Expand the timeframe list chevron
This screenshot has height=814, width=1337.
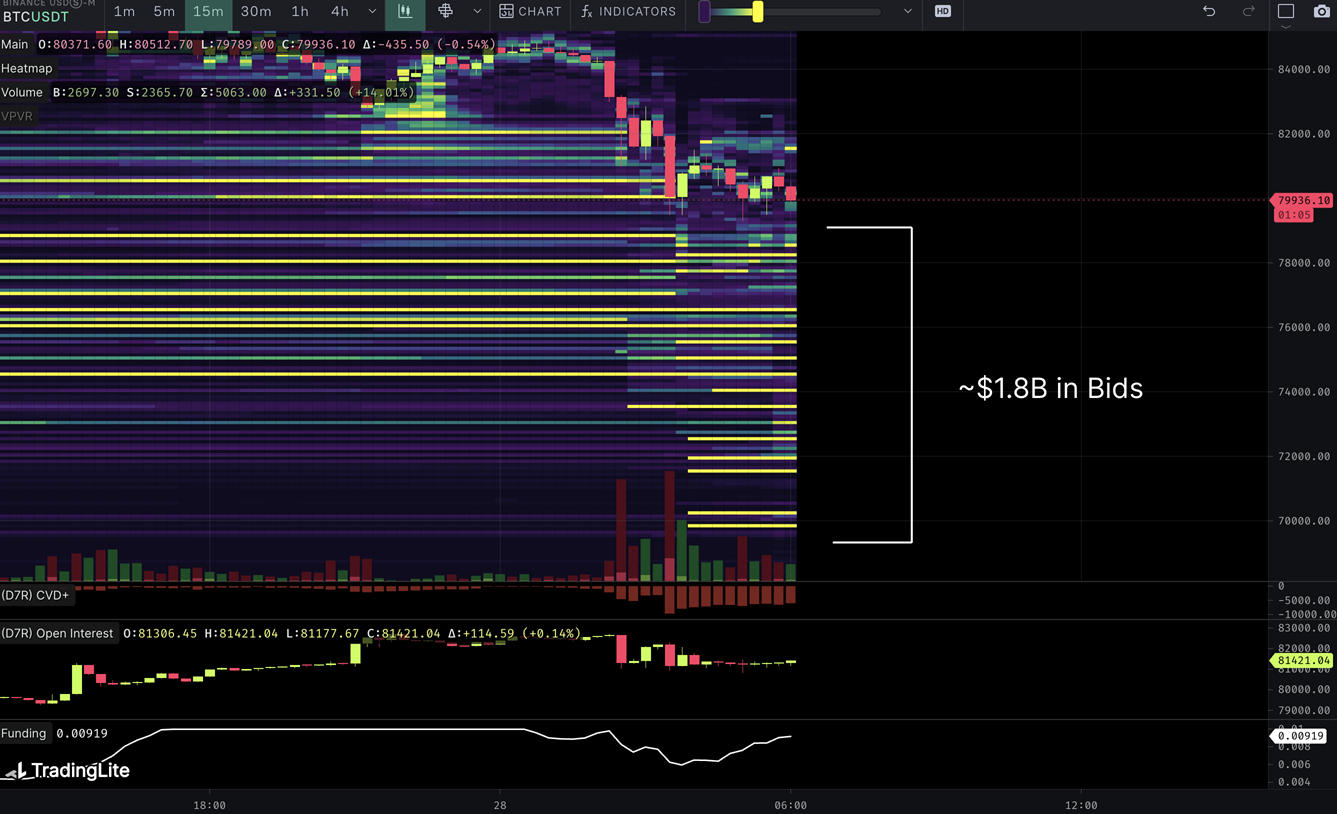click(x=372, y=12)
